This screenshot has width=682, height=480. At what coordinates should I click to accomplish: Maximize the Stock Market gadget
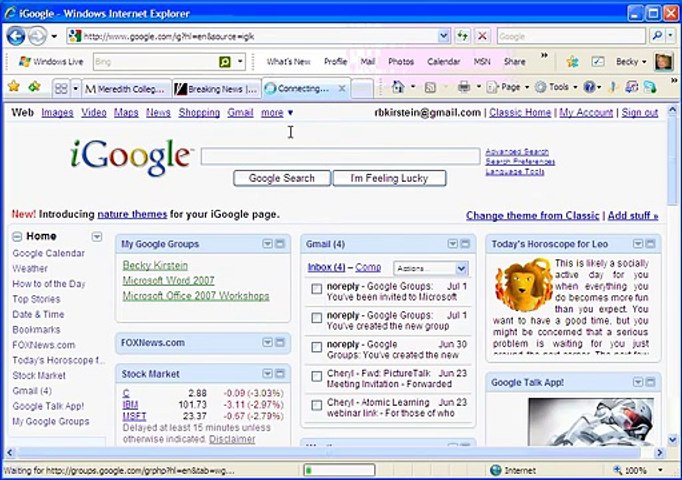[x=280, y=373]
